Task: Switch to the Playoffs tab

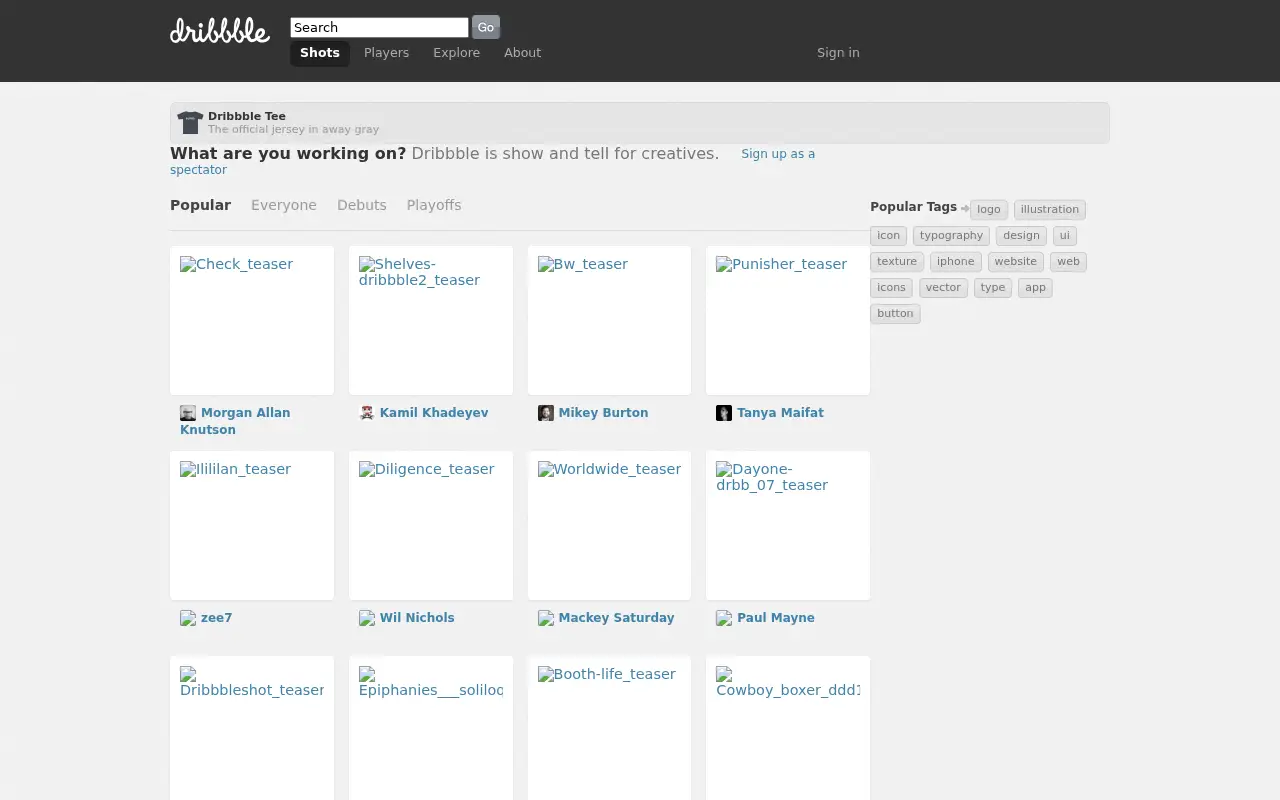Action: (434, 205)
